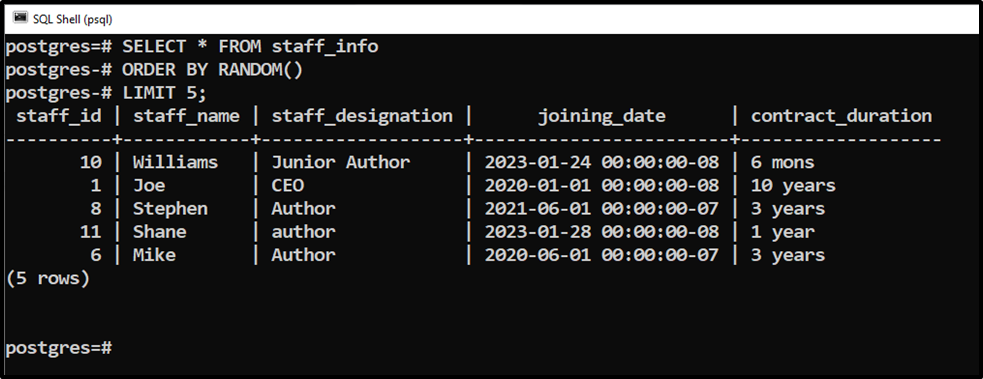
Task: Click the joining_date column header
Action: click(x=602, y=116)
